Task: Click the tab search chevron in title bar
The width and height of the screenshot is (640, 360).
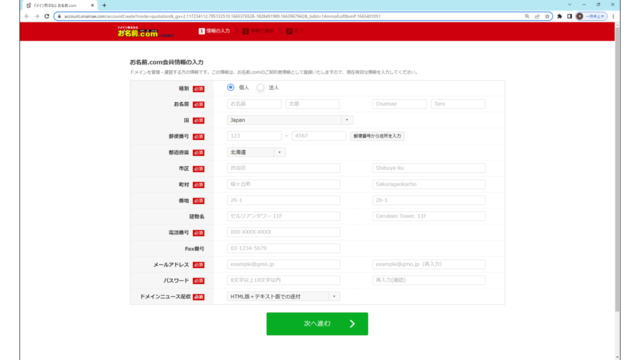Action: click(x=569, y=4)
